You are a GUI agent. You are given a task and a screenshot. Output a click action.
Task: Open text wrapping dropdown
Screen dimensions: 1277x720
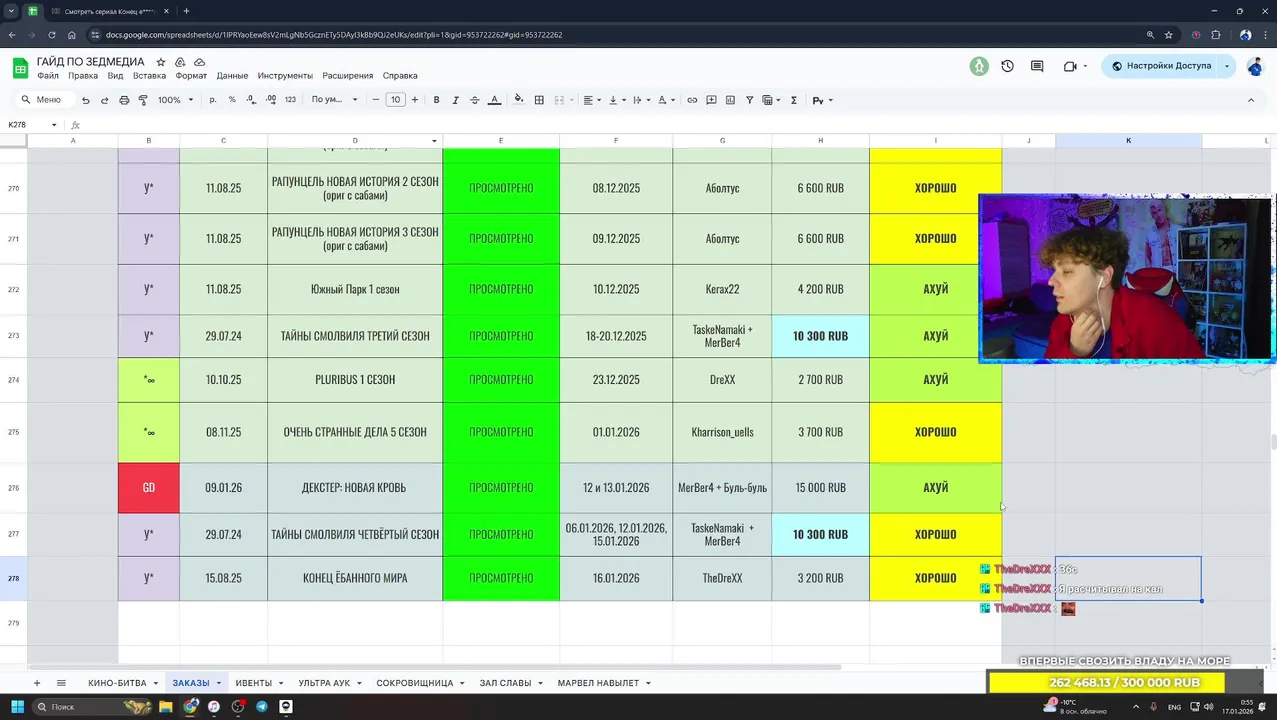pos(640,100)
